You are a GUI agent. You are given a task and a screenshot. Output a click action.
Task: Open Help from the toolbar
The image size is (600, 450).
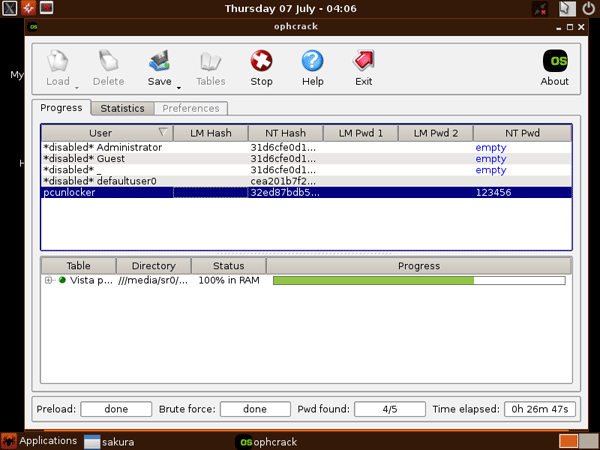[313, 64]
